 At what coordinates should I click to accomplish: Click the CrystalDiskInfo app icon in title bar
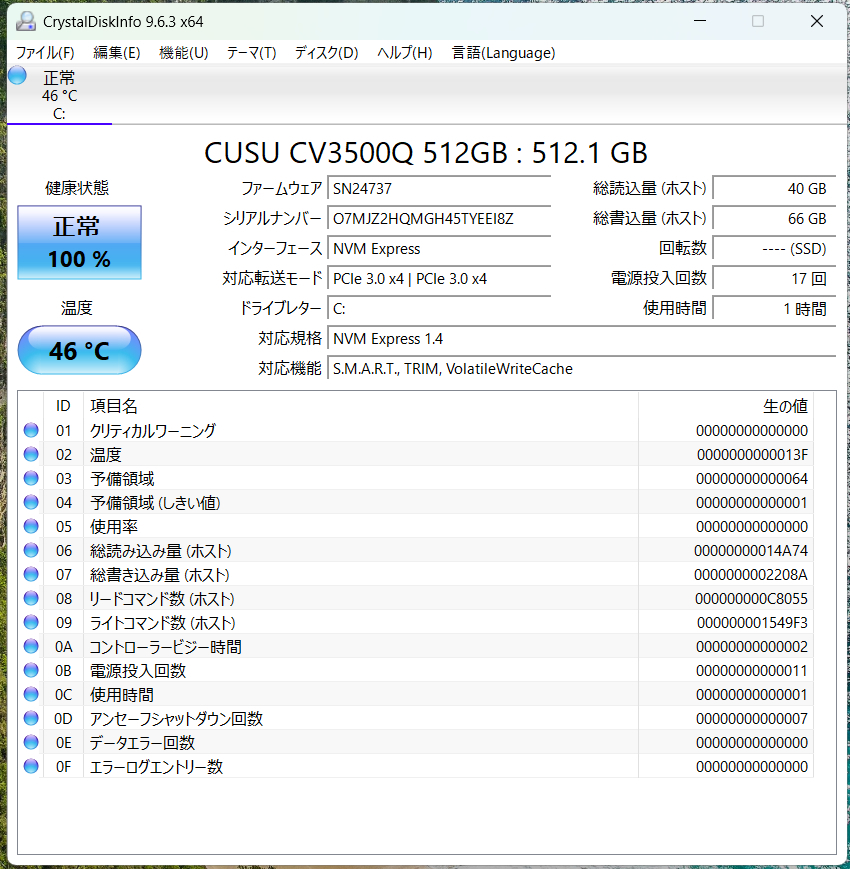[x=24, y=20]
